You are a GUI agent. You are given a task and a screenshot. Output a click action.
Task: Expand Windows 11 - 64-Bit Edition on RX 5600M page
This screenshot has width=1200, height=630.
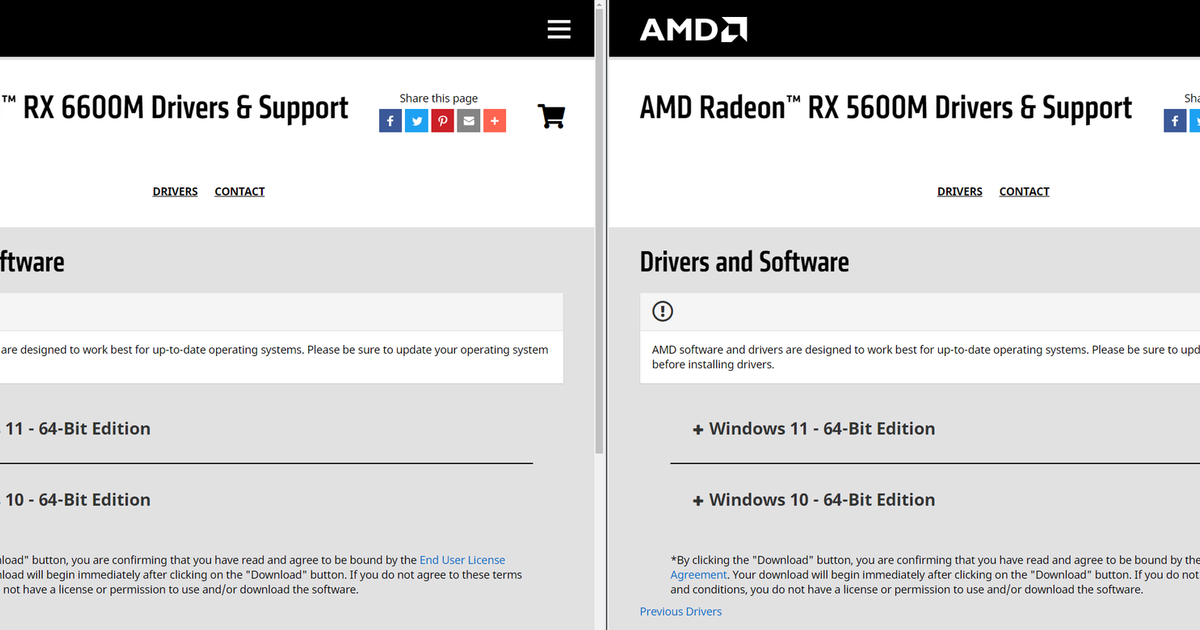[813, 428]
